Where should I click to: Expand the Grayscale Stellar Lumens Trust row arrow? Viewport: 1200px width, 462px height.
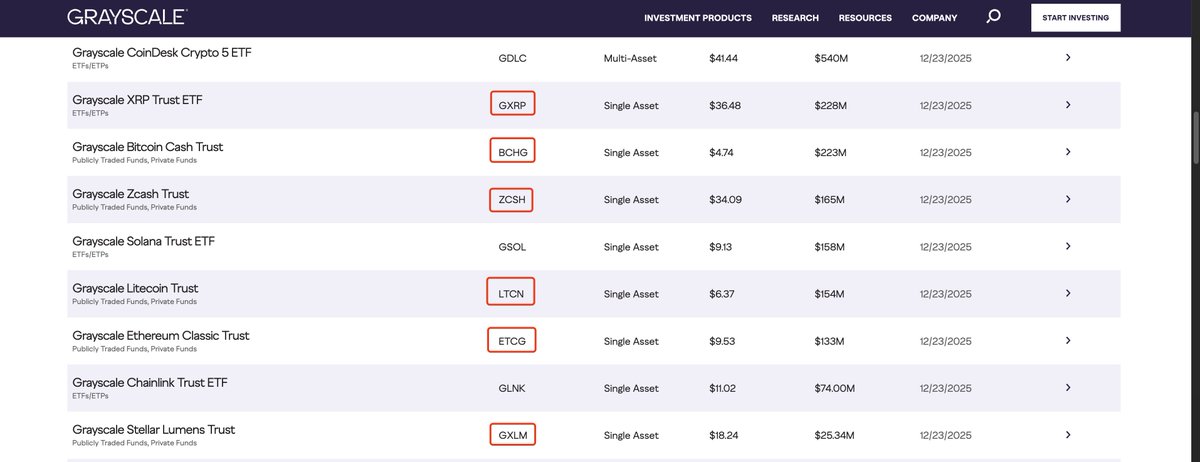point(1068,434)
